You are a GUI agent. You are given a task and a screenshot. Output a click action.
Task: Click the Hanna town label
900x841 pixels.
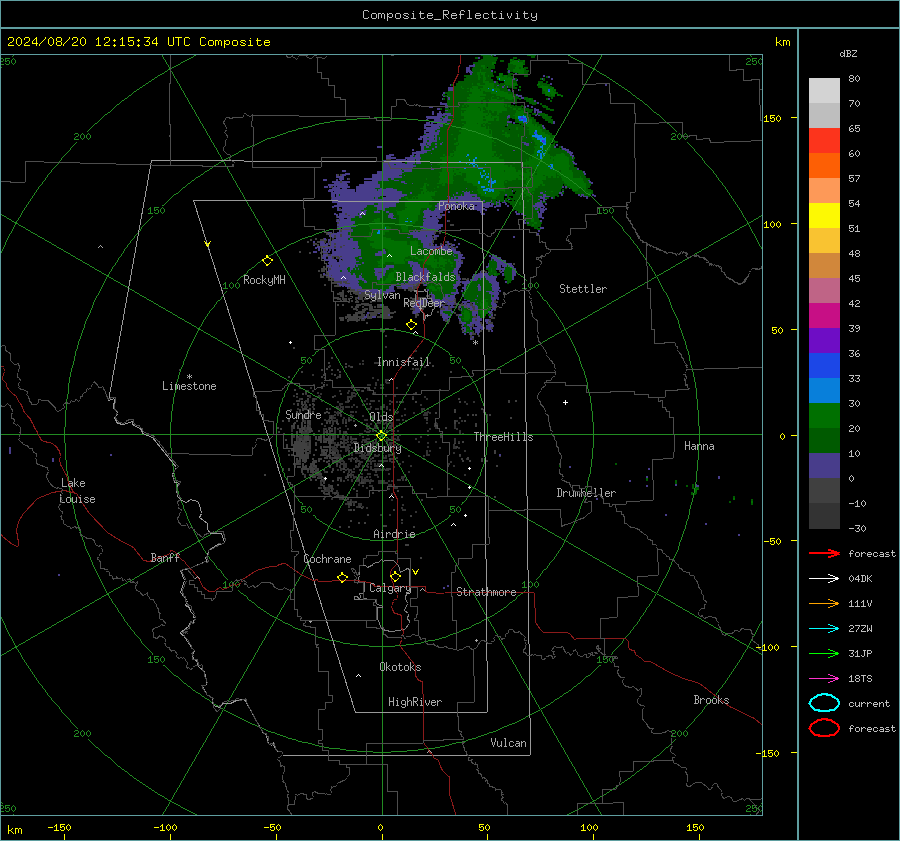pyautogui.click(x=699, y=446)
